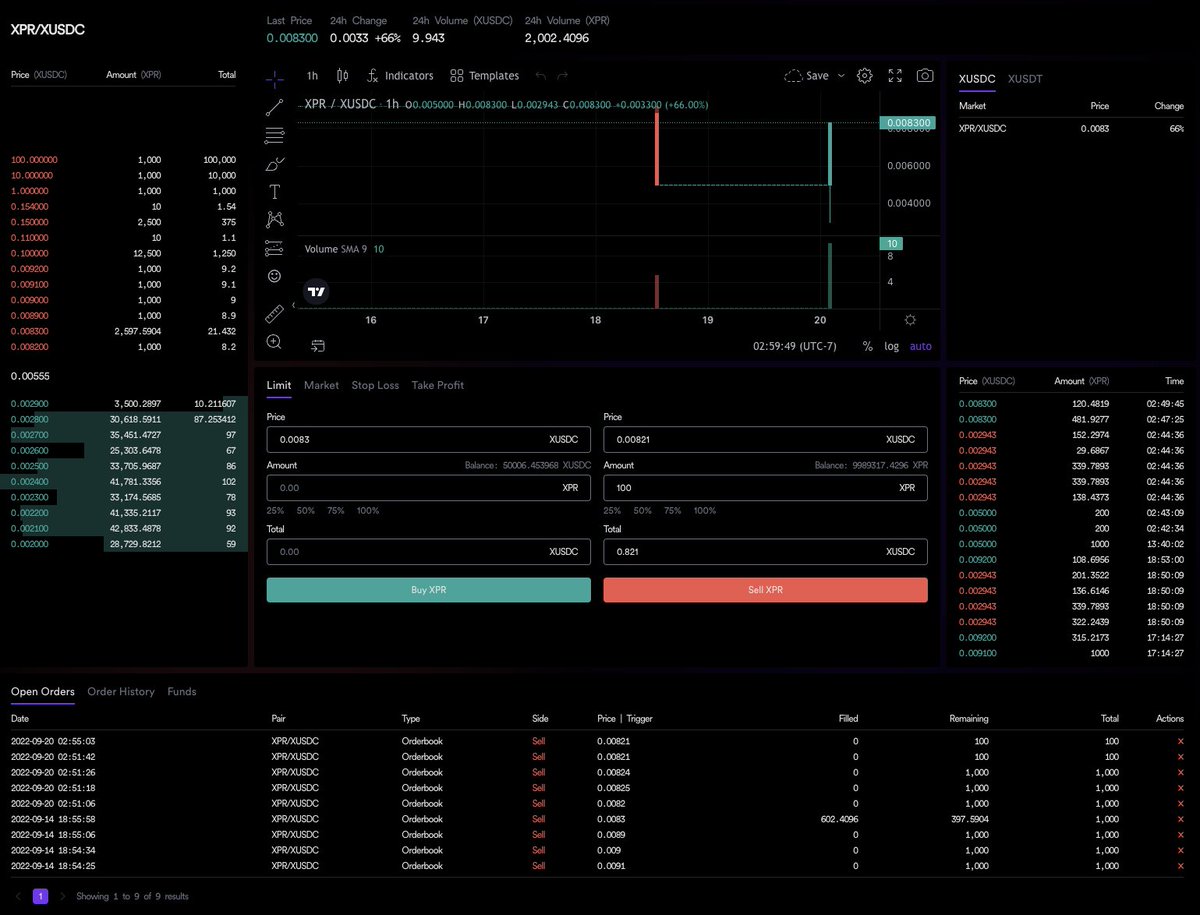Click the go to date icon
Image resolution: width=1200 pixels, height=915 pixels.
tap(318, 346)
